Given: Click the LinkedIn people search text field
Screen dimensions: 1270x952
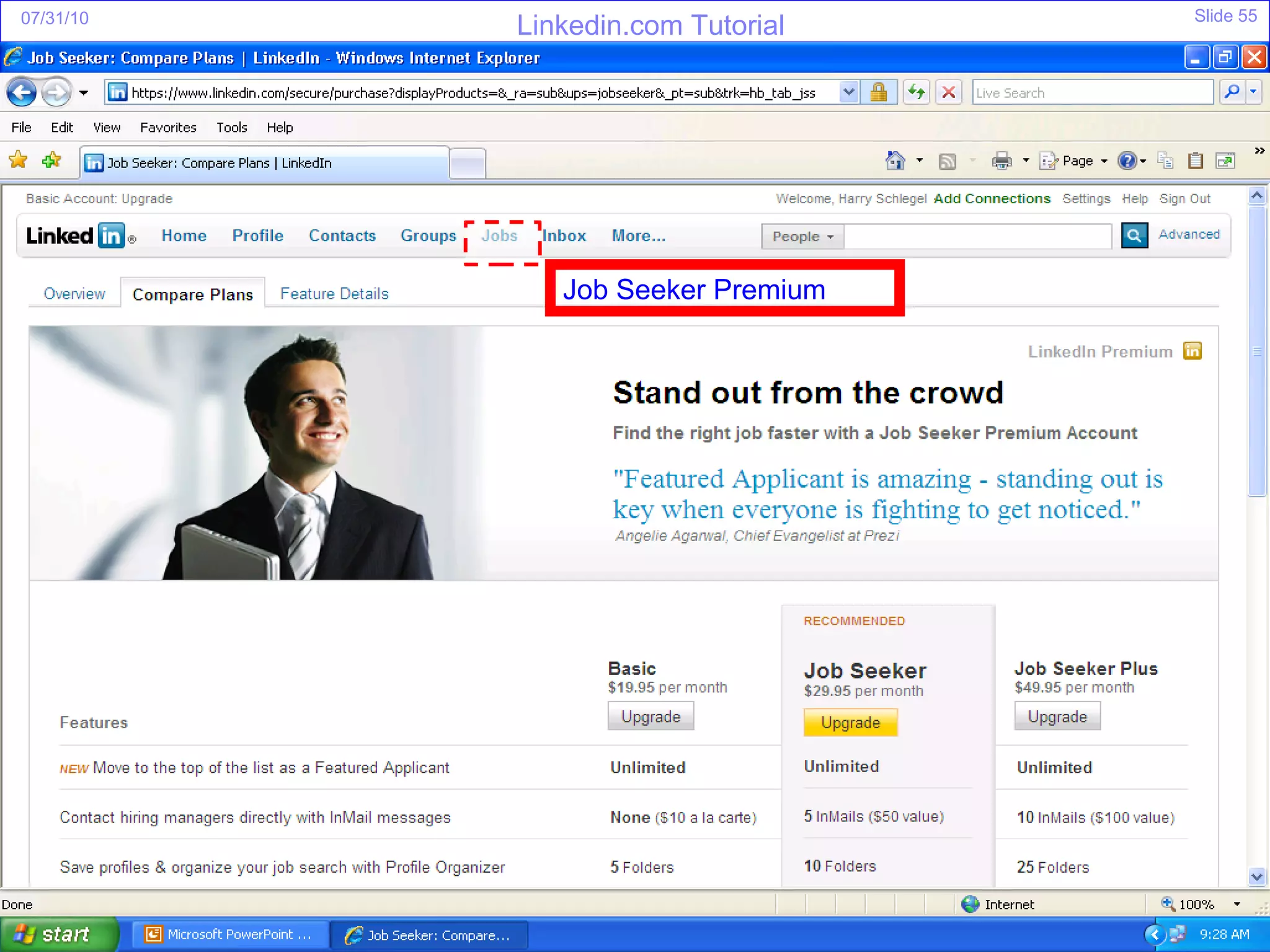Looking at the screenshot, I should pos(978,236).
